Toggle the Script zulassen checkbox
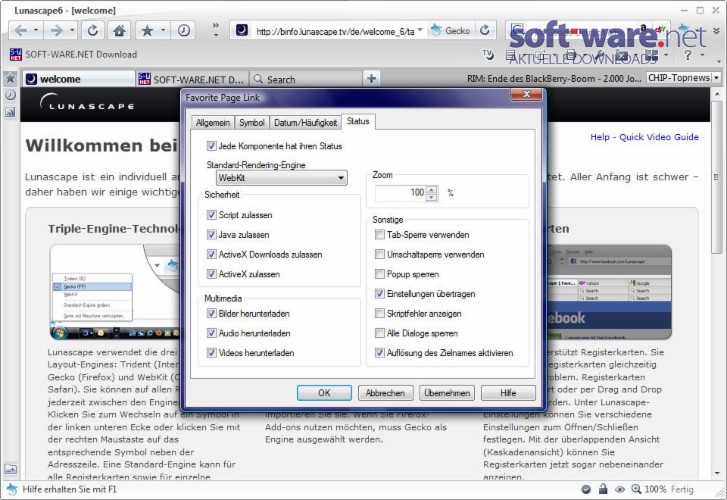Viewport: 727px width, 500px height. click(211, 215)
